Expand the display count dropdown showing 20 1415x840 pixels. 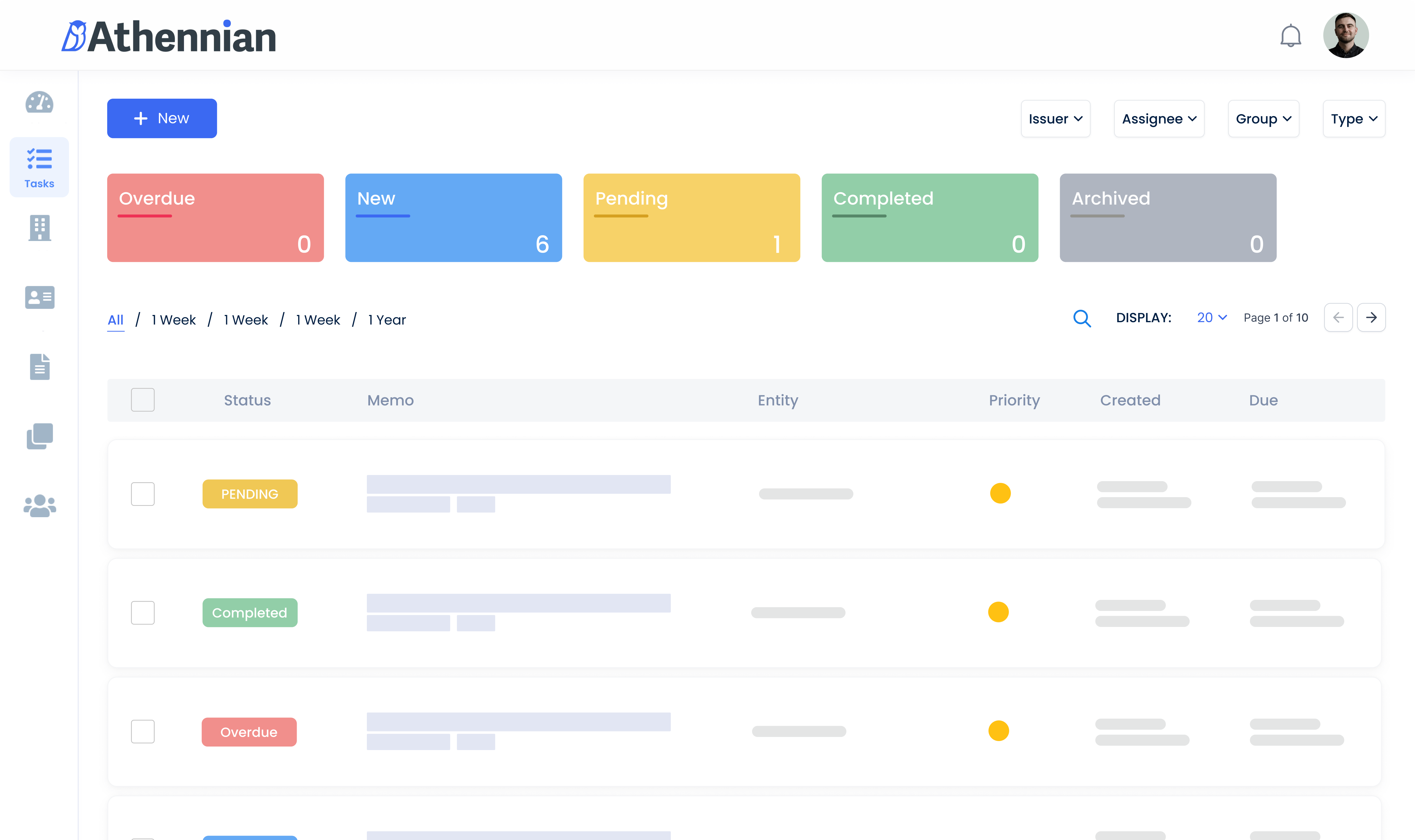click(1211, 318)
